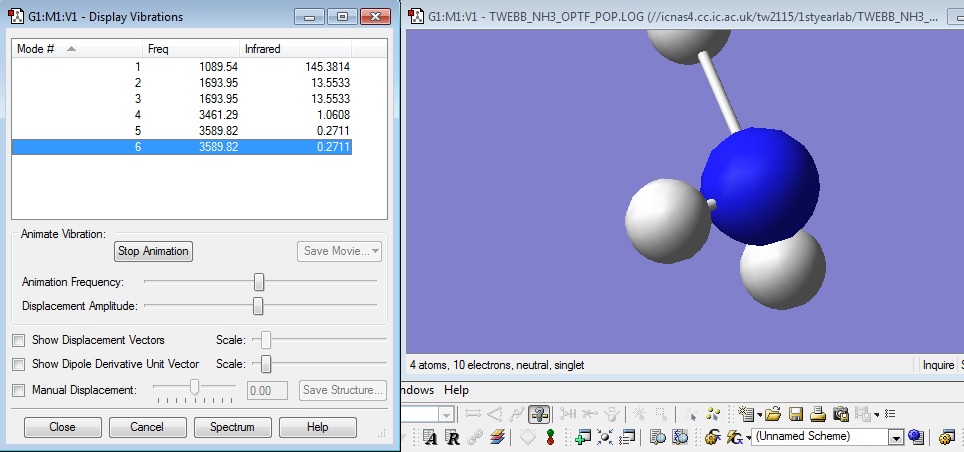Click the Mode # column sort arrow
This screenshot has height=452, width=964.
[x=71, y=48]
